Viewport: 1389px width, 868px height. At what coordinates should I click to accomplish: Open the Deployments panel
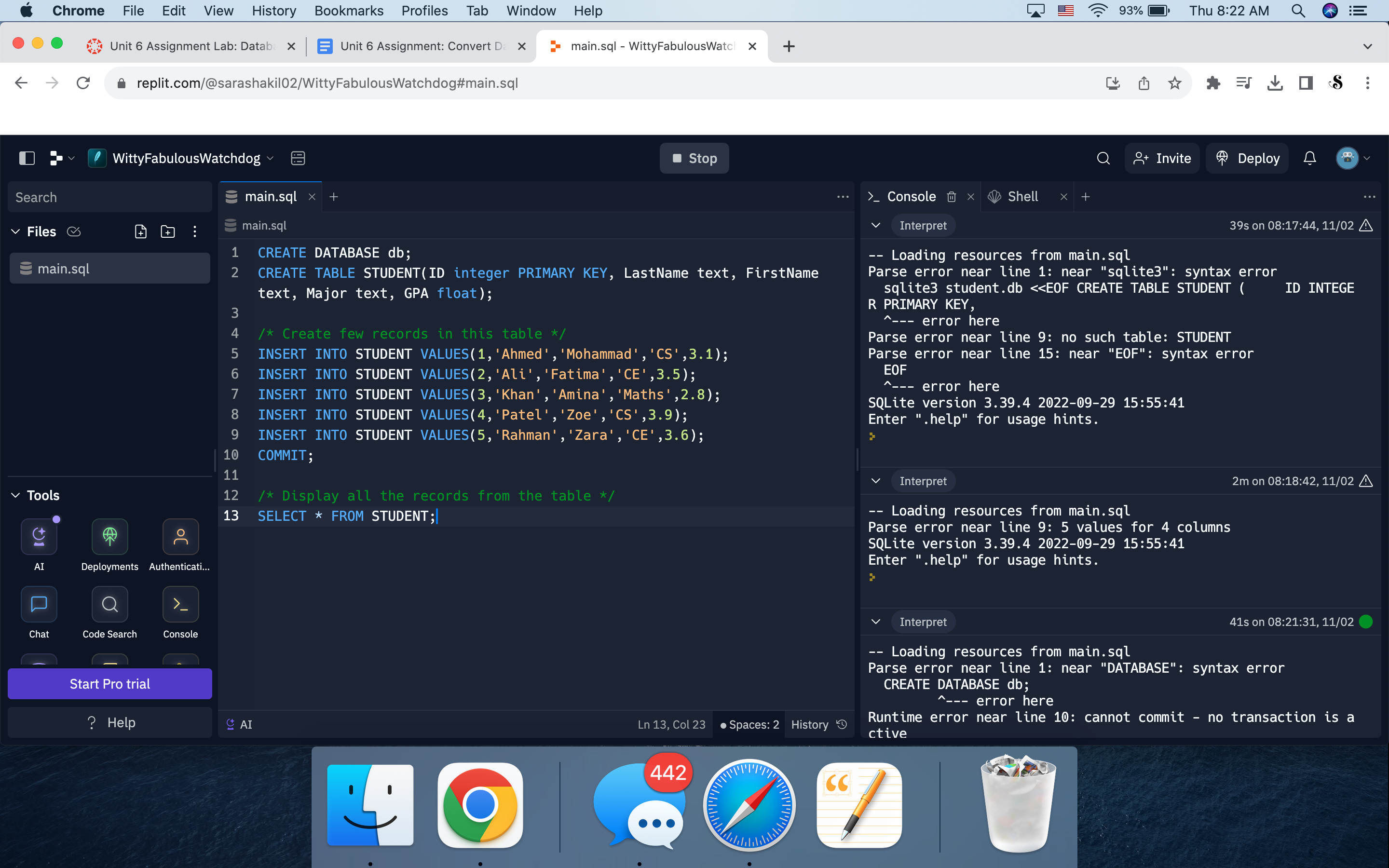109,537
